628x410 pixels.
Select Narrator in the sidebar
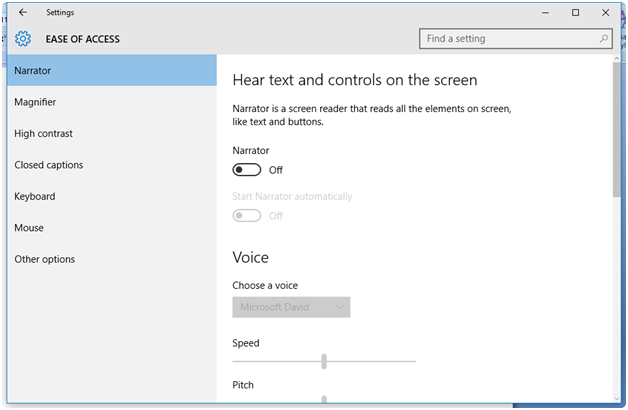(x=108, y=71)
